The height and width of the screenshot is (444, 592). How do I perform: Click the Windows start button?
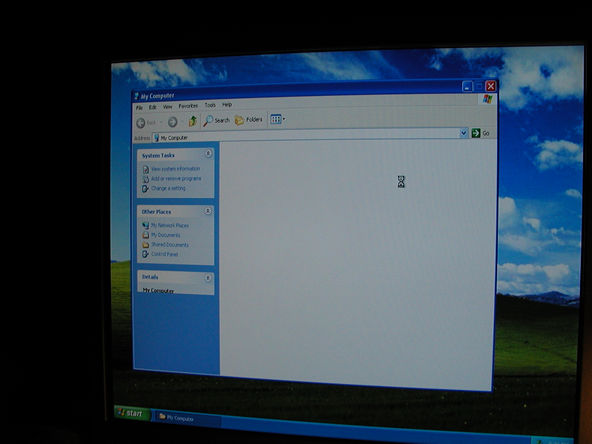click(132, 413)
